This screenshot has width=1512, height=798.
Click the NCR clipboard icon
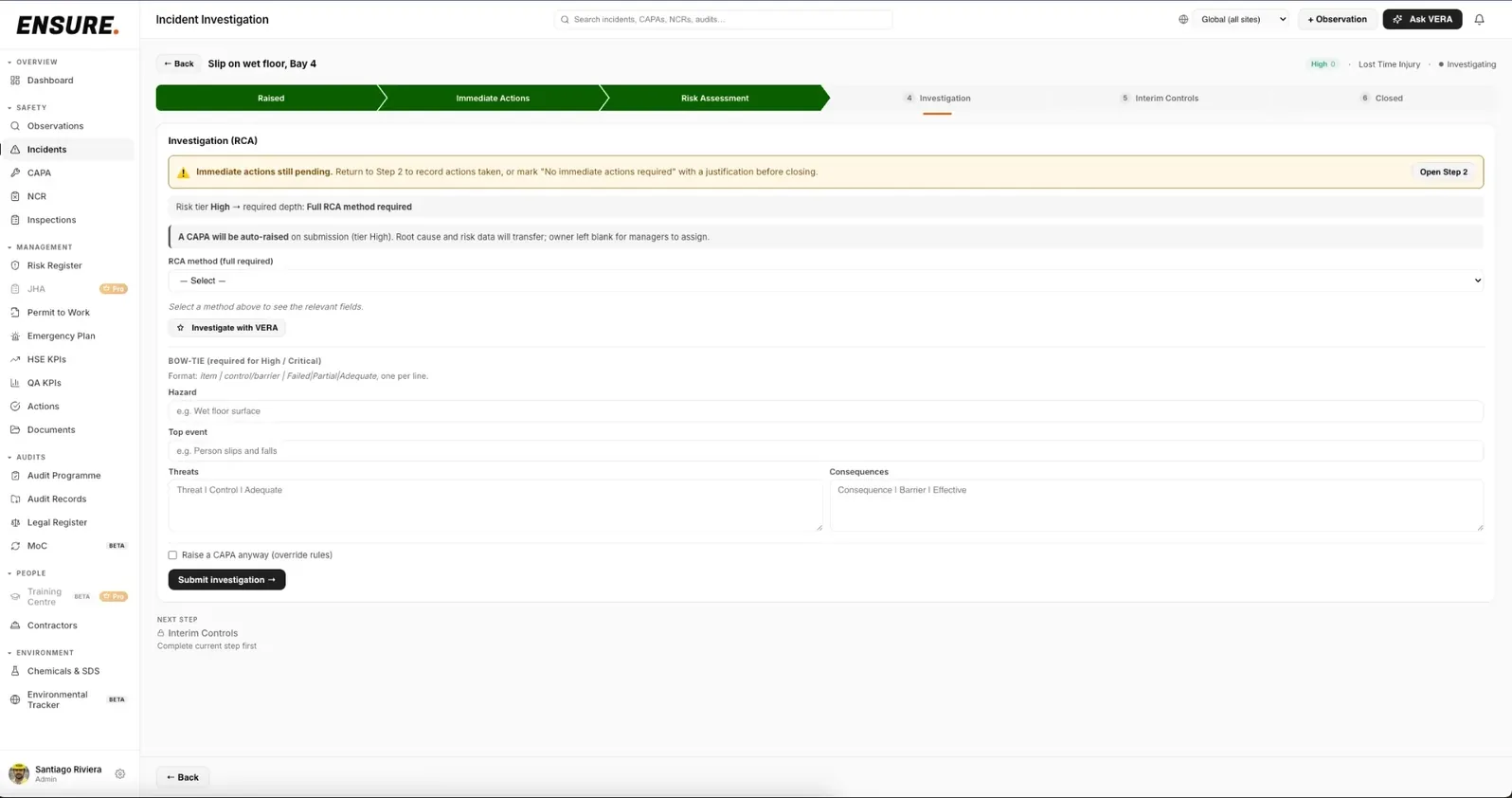15,196
